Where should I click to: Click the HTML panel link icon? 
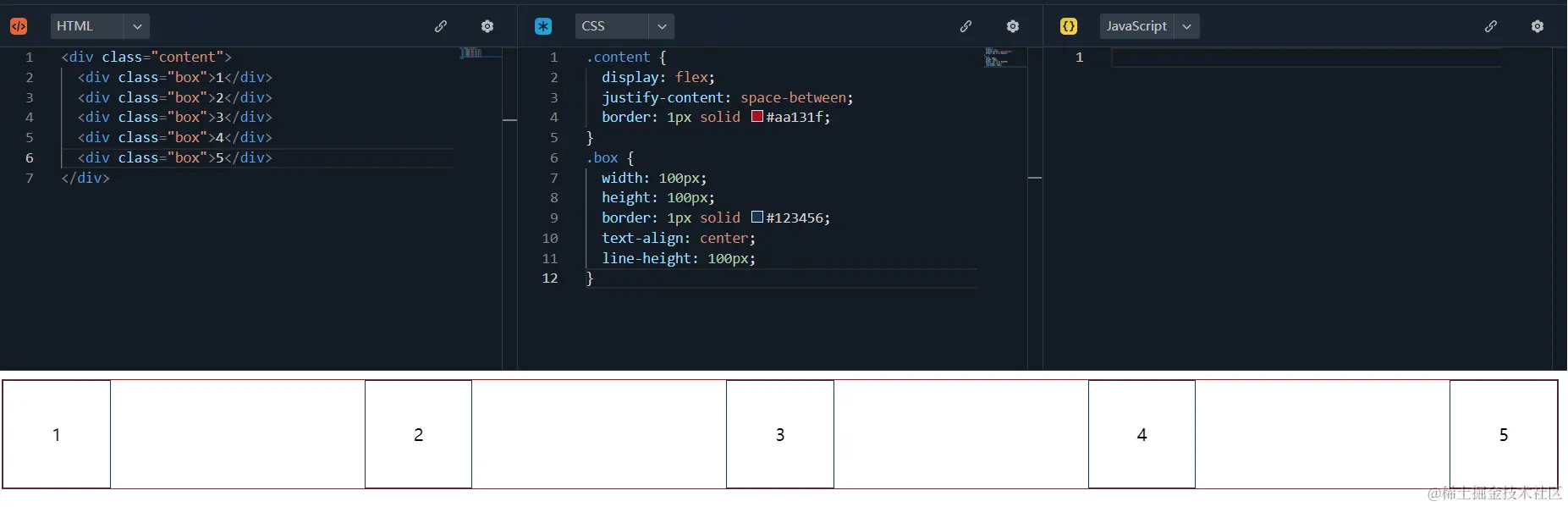point(441,26)
